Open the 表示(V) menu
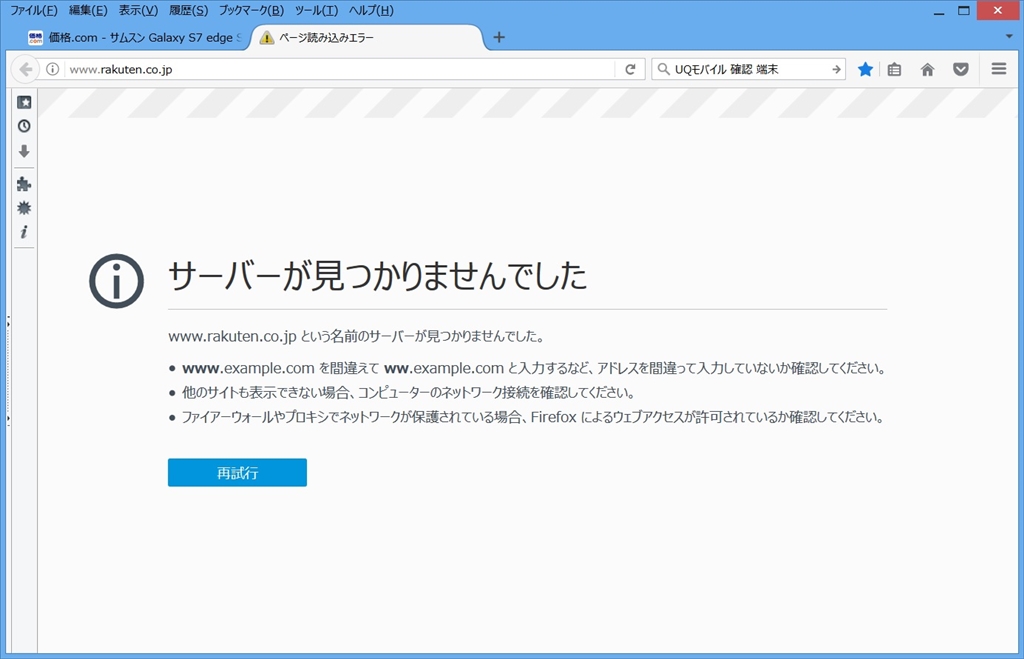Screen dimensions: 1024x659 [x=138, y=10]
